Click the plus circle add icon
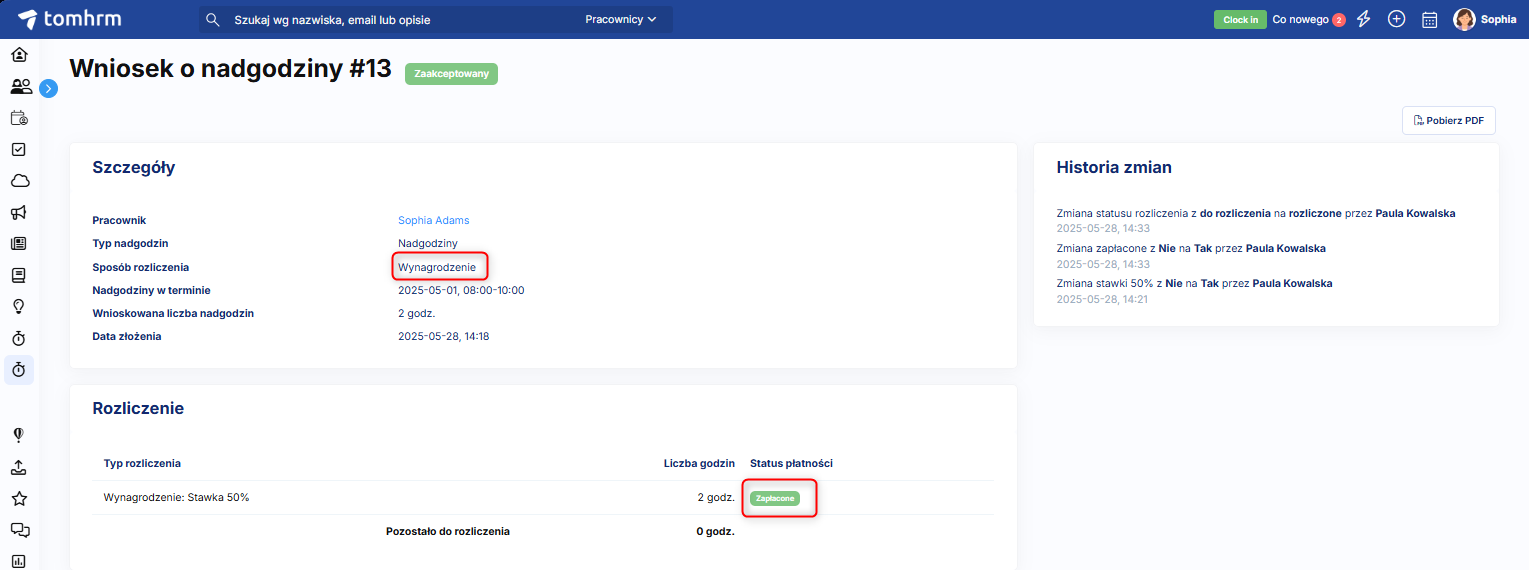This screenshot has width=1529, height=570. (1397, 19)
